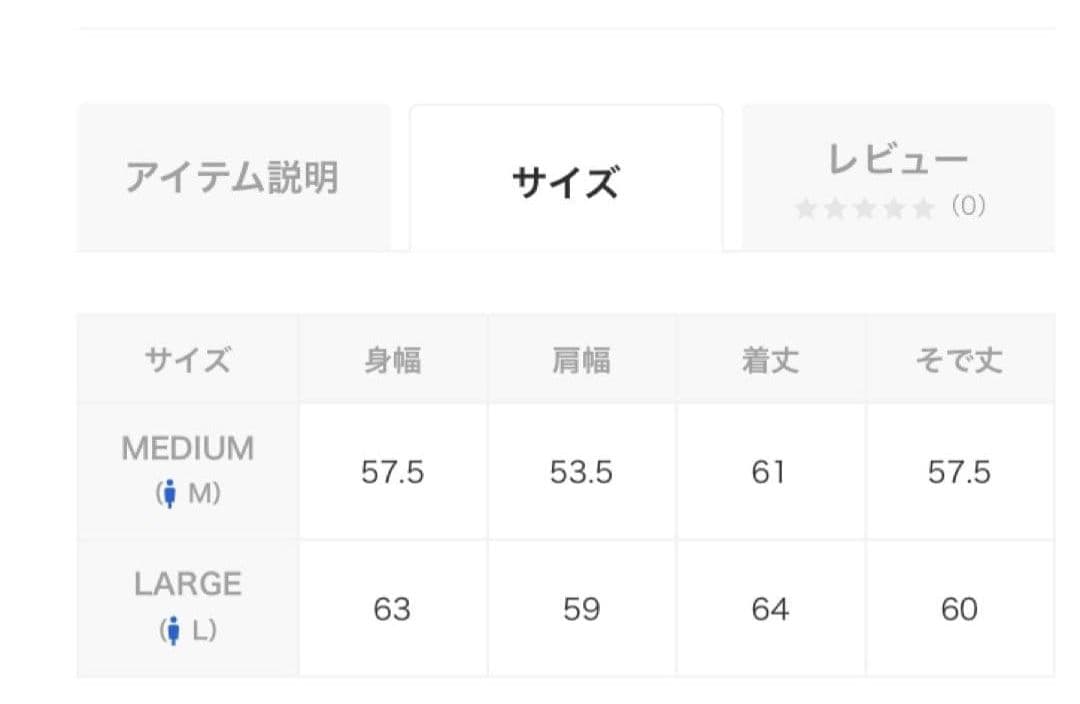Image resolution: width=1080 pixels, height=704 pixels.
Task: Open the アイテム説明 tab
Action: 233,178
